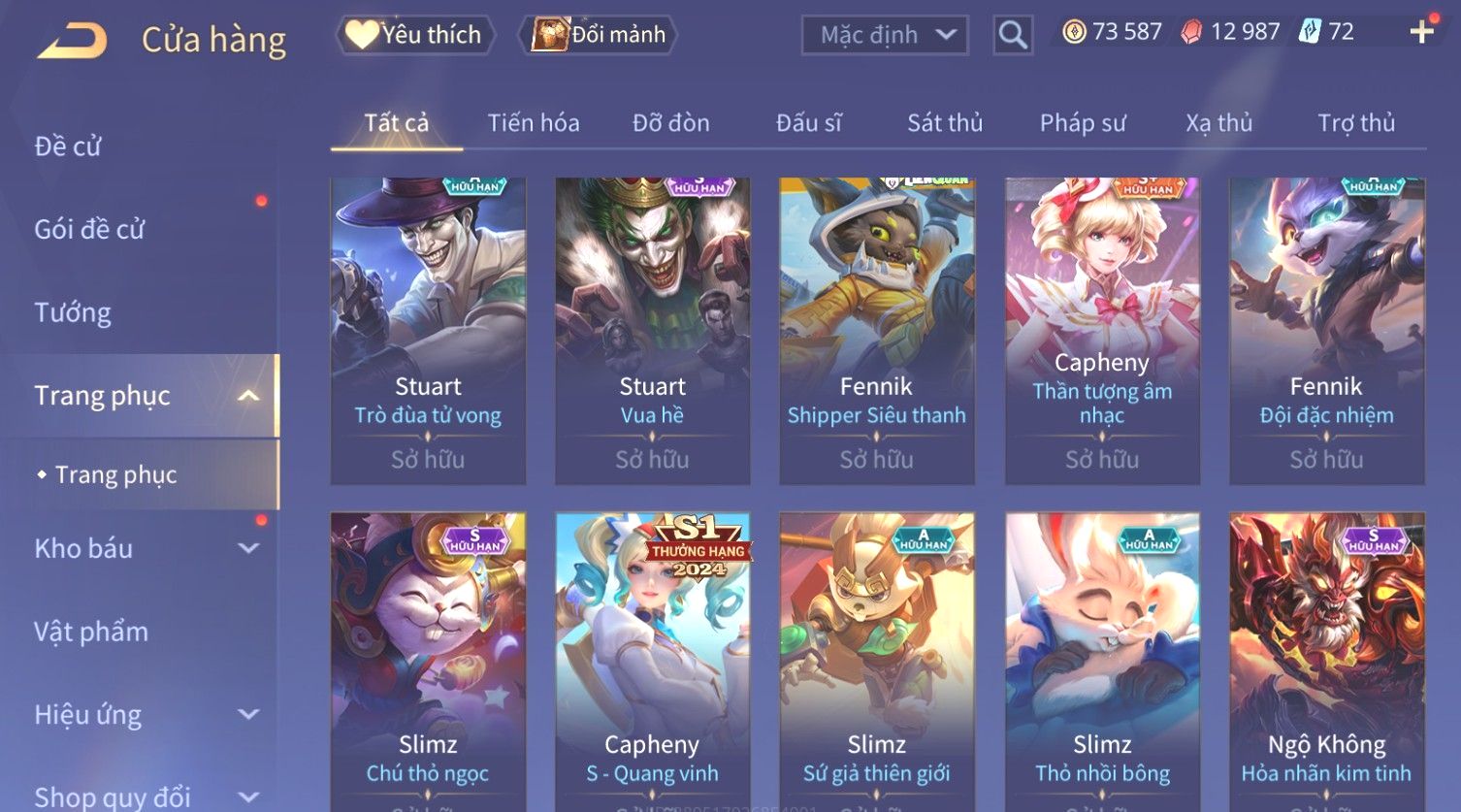Collapse the Trang phục sidebar section
This screenshot has height=812, width=1461.
249,396
